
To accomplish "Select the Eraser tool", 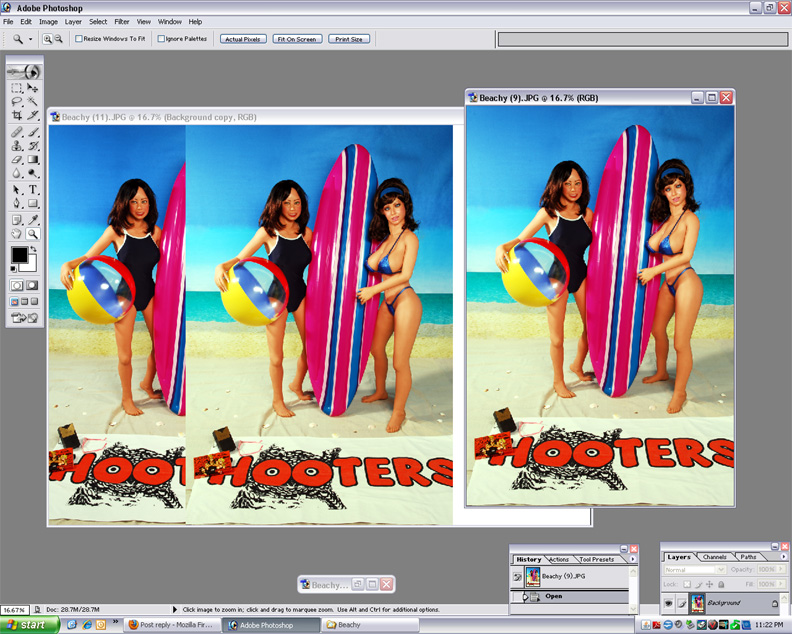I will click(x=17, y=160).
